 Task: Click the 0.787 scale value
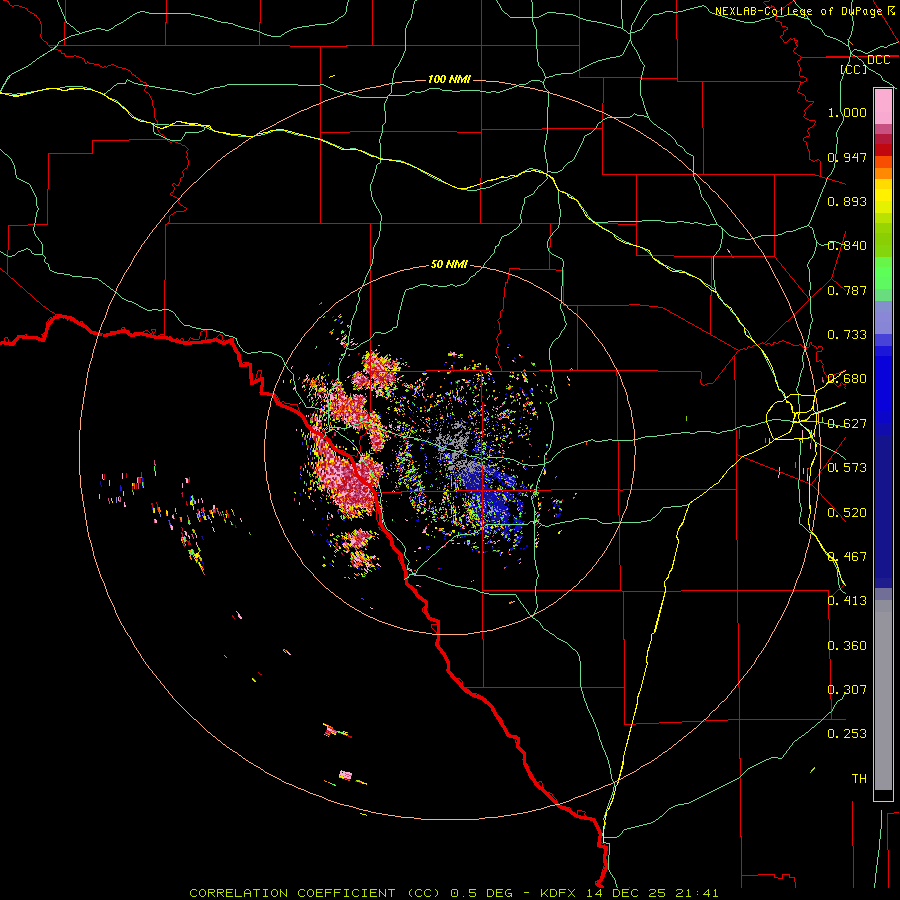847,290
